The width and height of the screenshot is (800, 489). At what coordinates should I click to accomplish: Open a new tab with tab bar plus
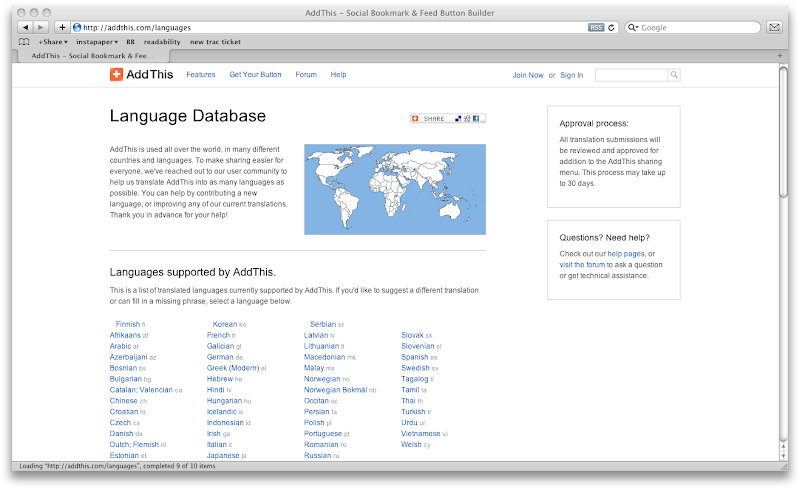(x=780, y=56)
